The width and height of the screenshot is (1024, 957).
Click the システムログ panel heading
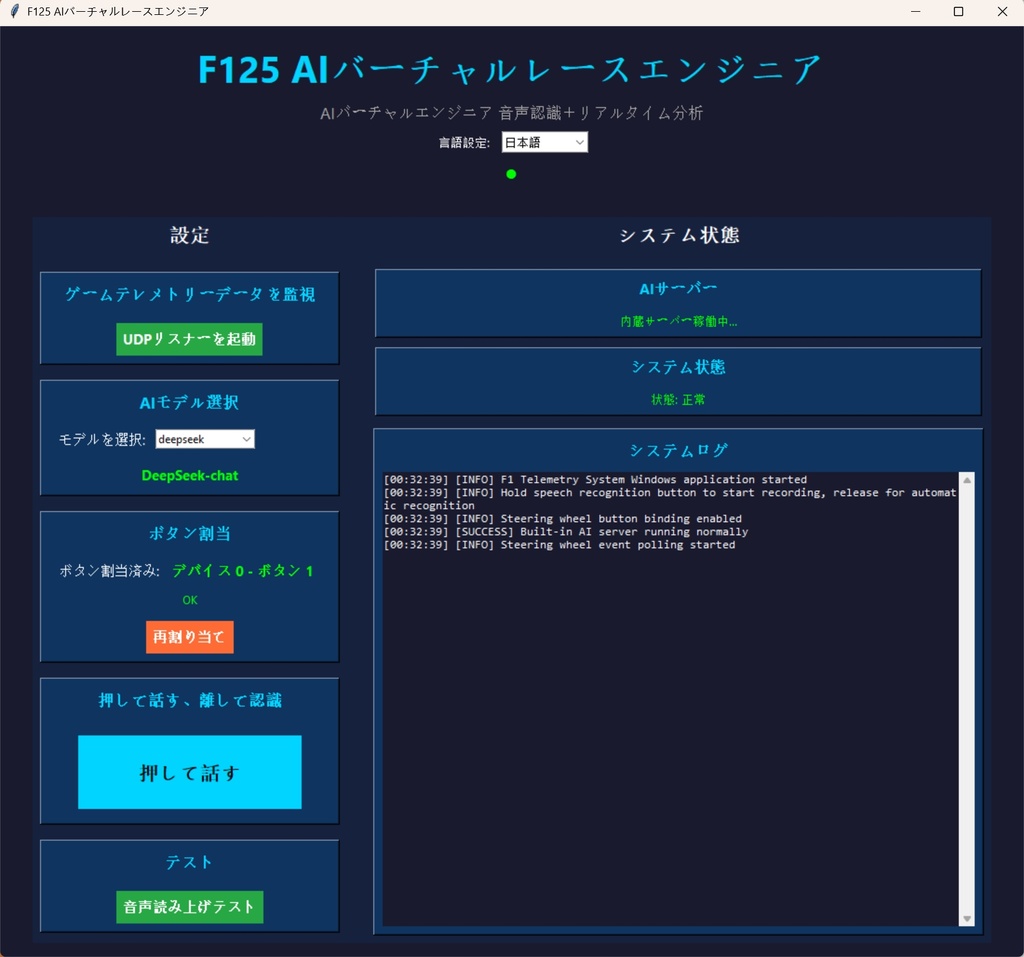point(678,450)
